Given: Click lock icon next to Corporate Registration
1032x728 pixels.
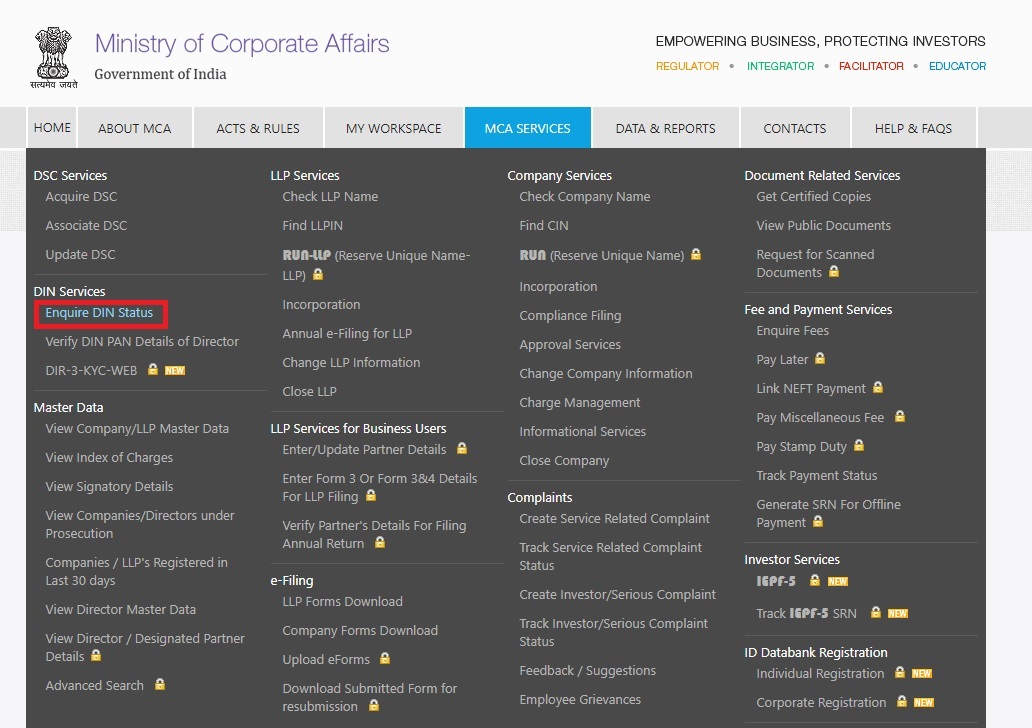Looking at the screenshot, I should (x=902, y=701).
